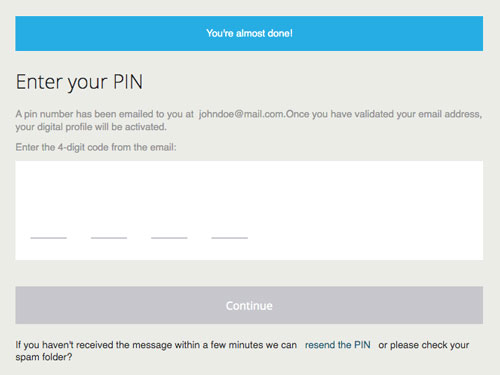Click the grey Continue button
This screenshot has width=500, height=375.
(x=249, y=305)
